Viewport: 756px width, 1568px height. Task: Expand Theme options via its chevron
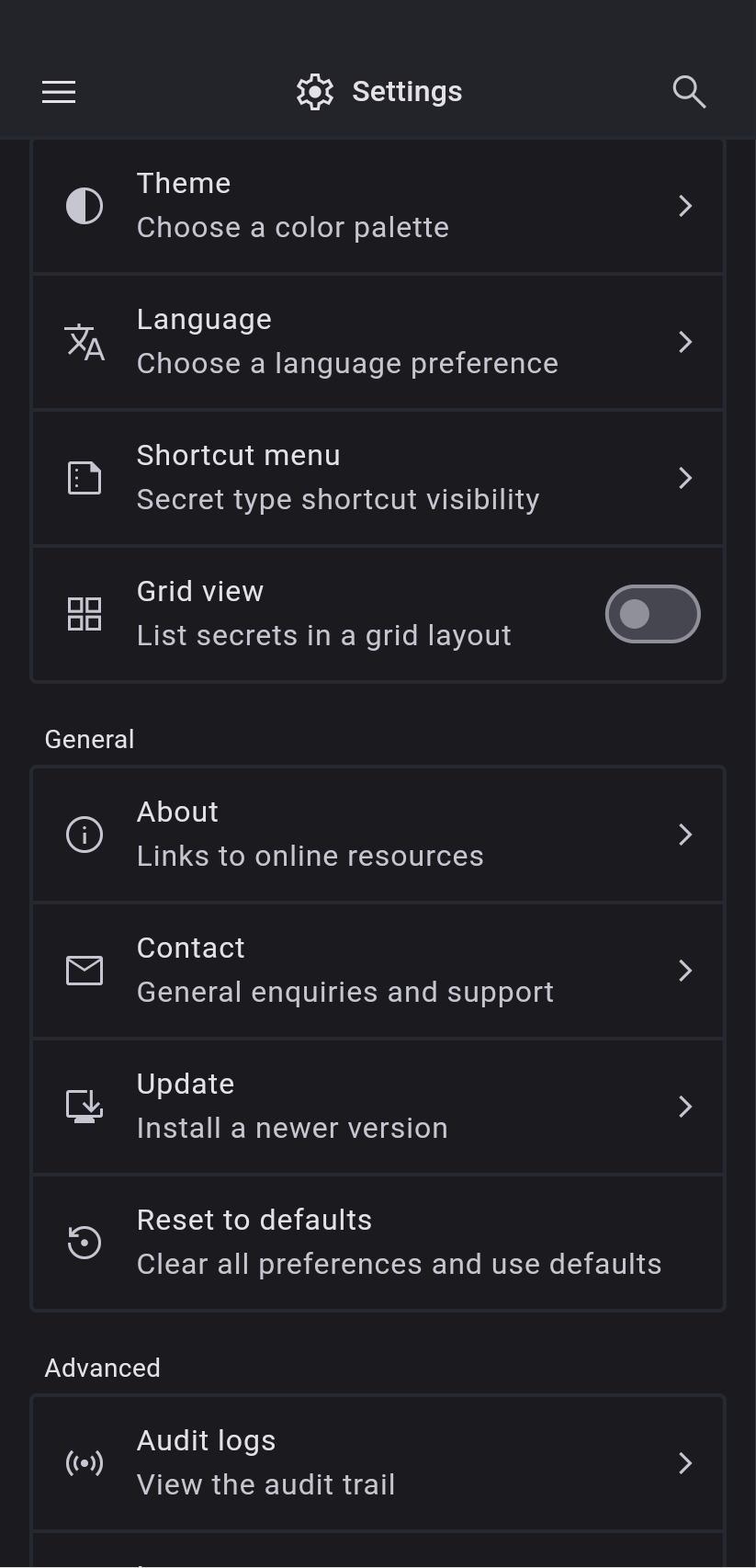tap(685, 206)
